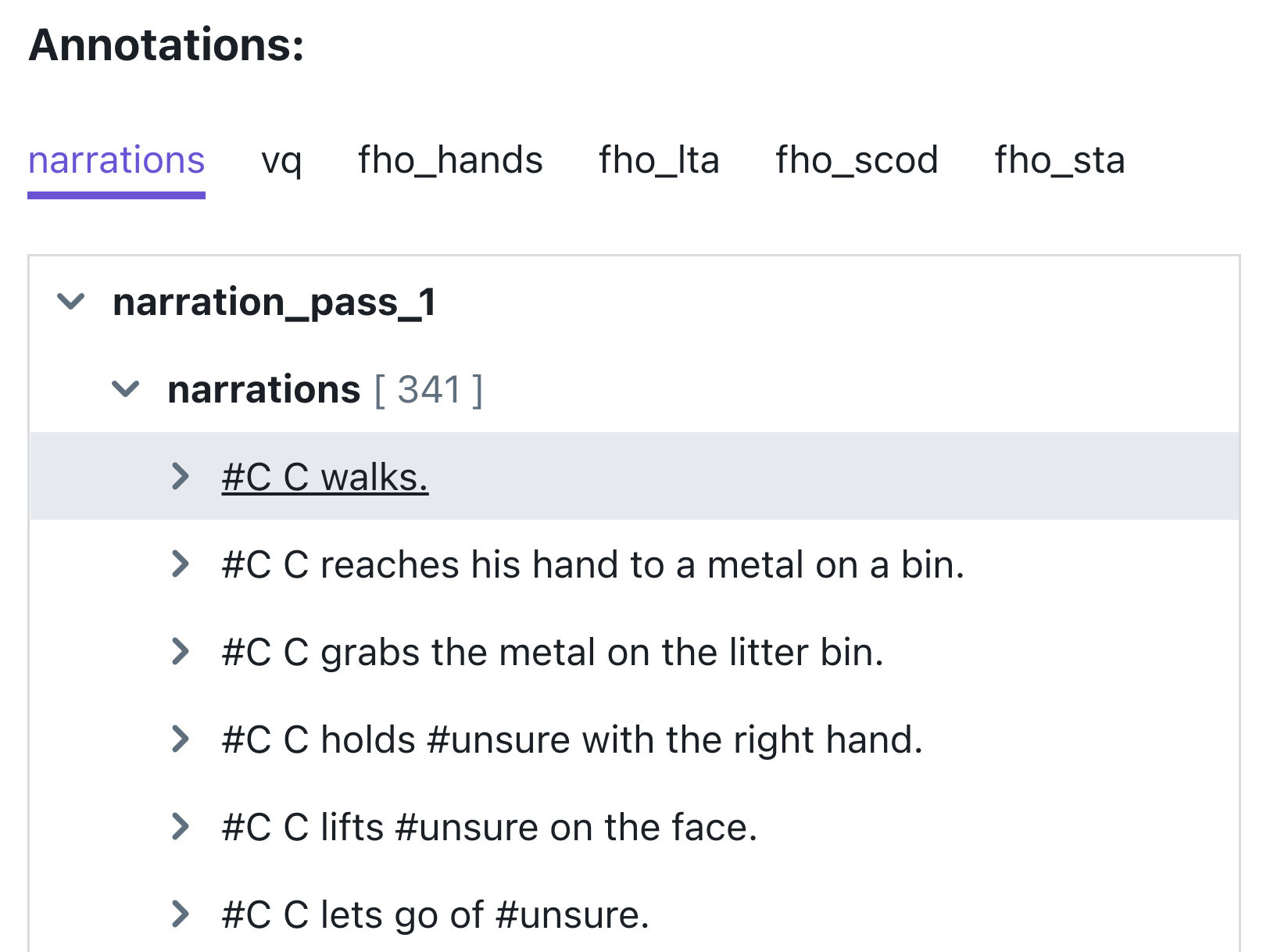Viewport: 1263px width, 952px height.
Task: Click the '#C C walks.' link
Action: [x=325, y=477]
